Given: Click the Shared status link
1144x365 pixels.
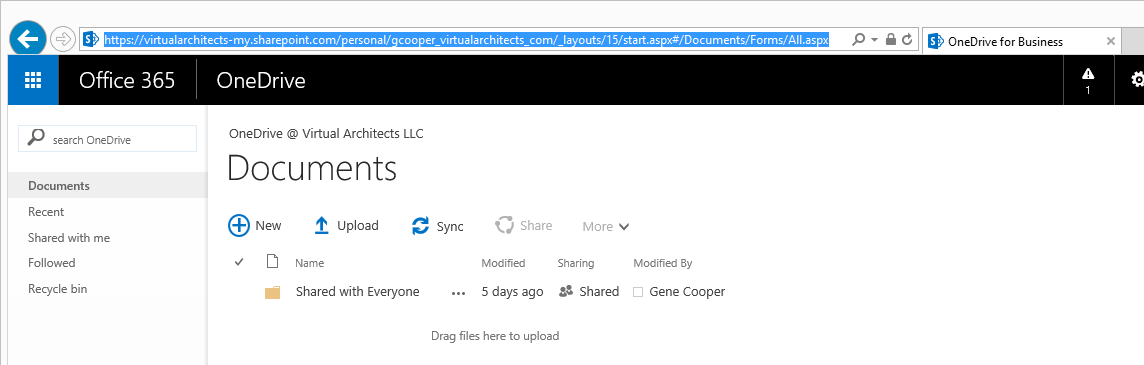Looking at the screenshot, I should click(x=599, y=292).
